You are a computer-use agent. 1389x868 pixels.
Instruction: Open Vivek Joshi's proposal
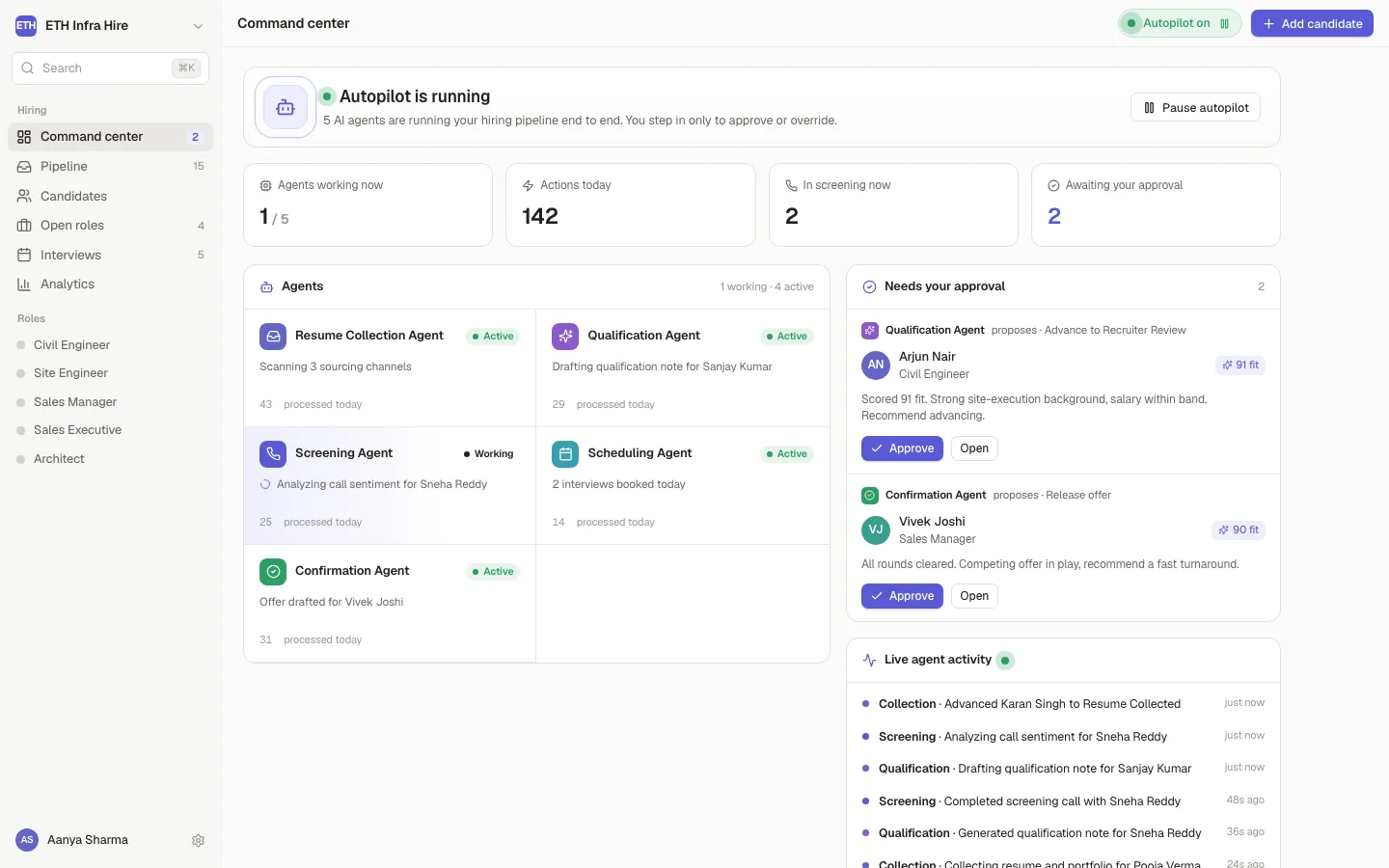tap(974, 596)
